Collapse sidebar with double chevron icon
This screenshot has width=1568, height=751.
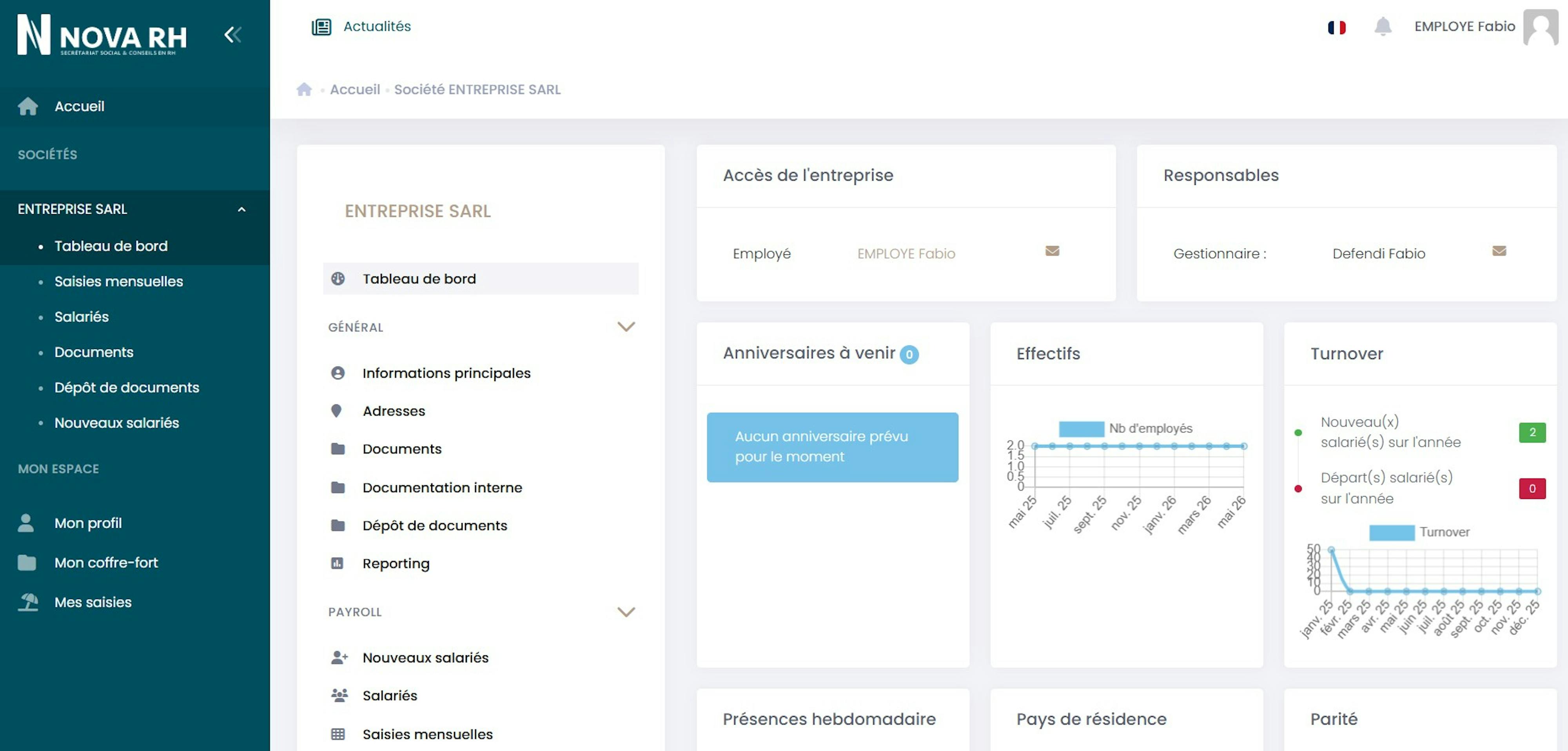[x=232, y=35]
